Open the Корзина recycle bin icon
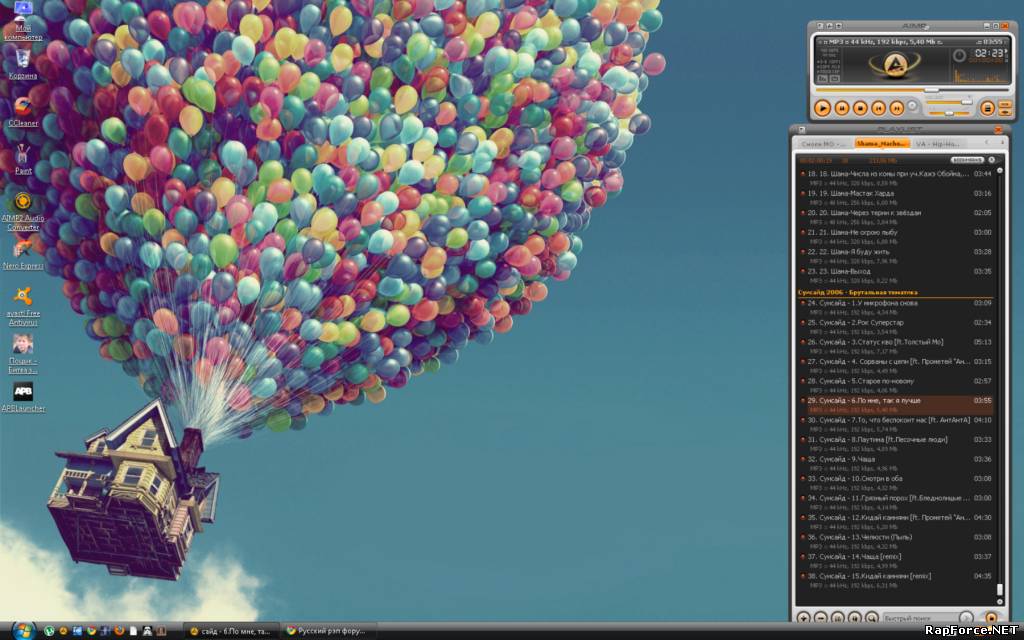The width and height of the screenshot is (1024, 640). pyautogui.click(x=23, y=64)
